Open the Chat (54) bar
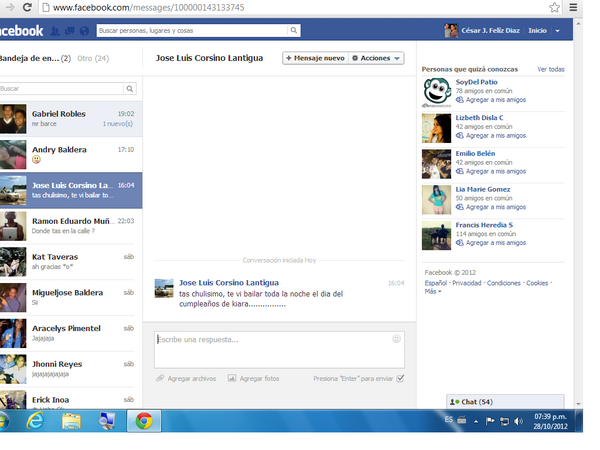Image resolution: width=600 pixels, height=450 pixels. [505, 402]
